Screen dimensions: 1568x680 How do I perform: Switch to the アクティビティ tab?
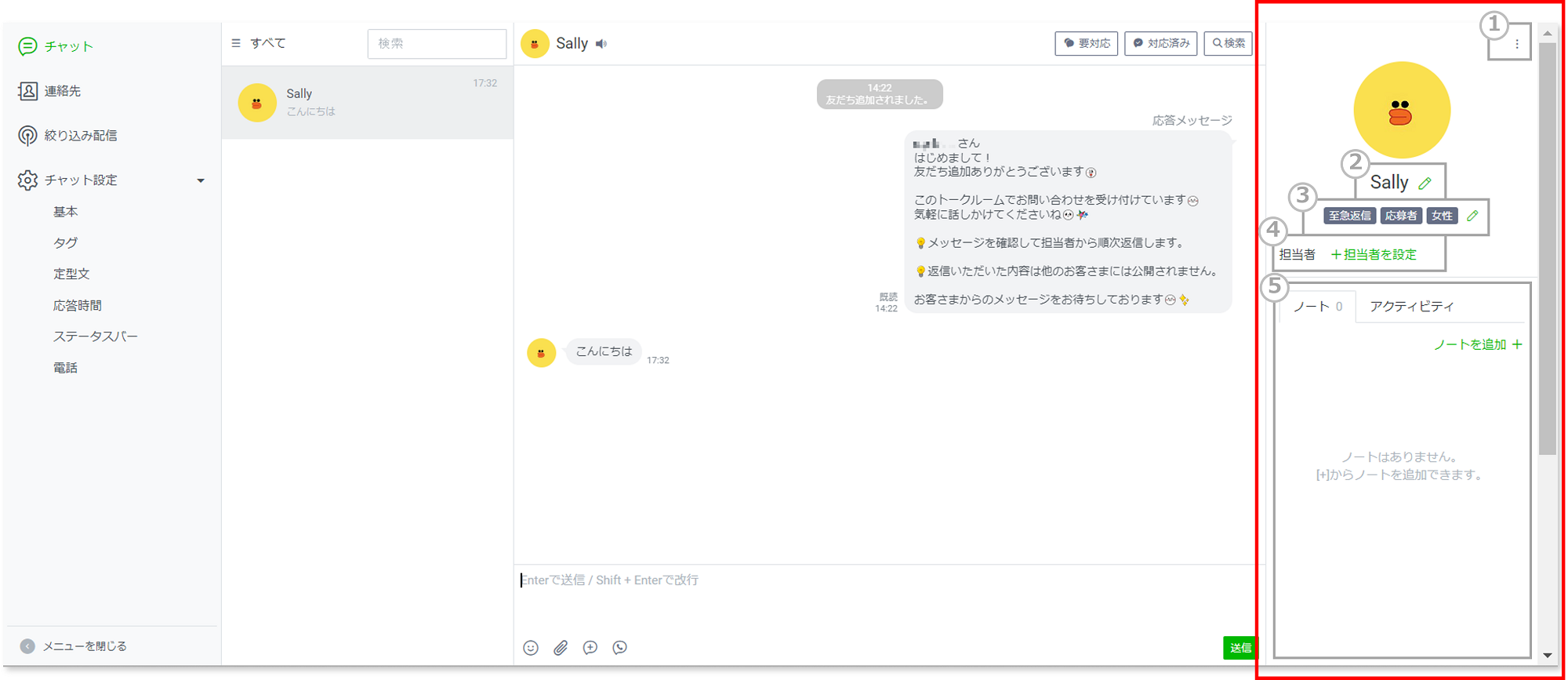click(1411, 307)
